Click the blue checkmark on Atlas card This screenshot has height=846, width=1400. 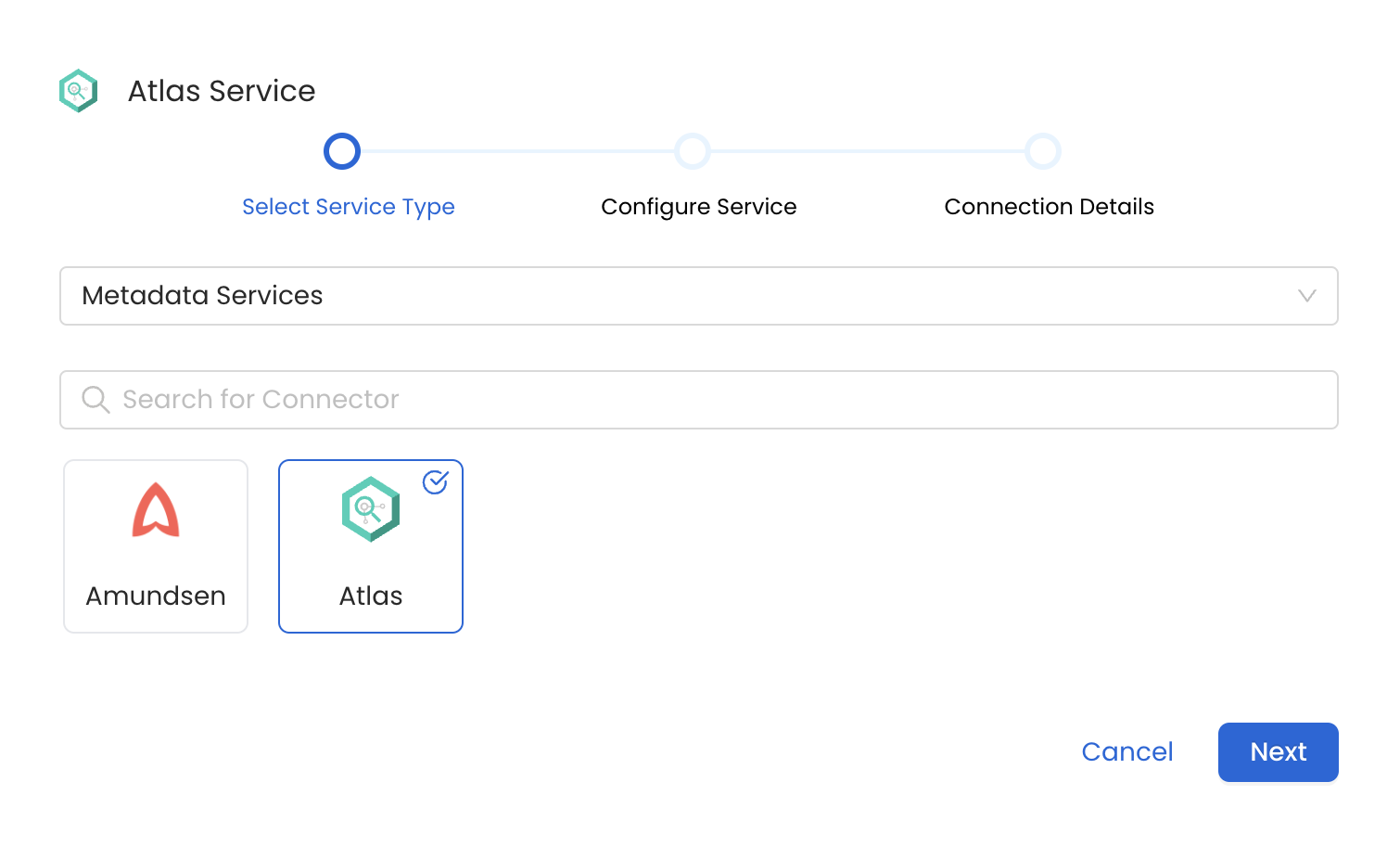pyautogui.click(x=436, y=482)
